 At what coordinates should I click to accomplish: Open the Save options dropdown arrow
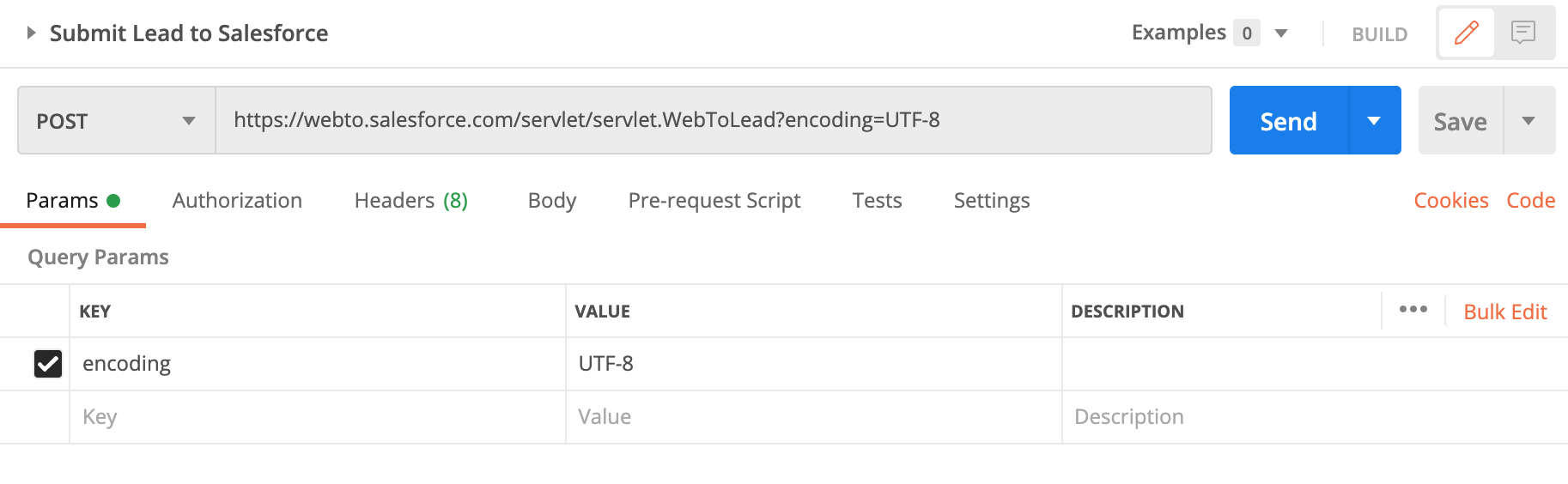click(1528, 120)
